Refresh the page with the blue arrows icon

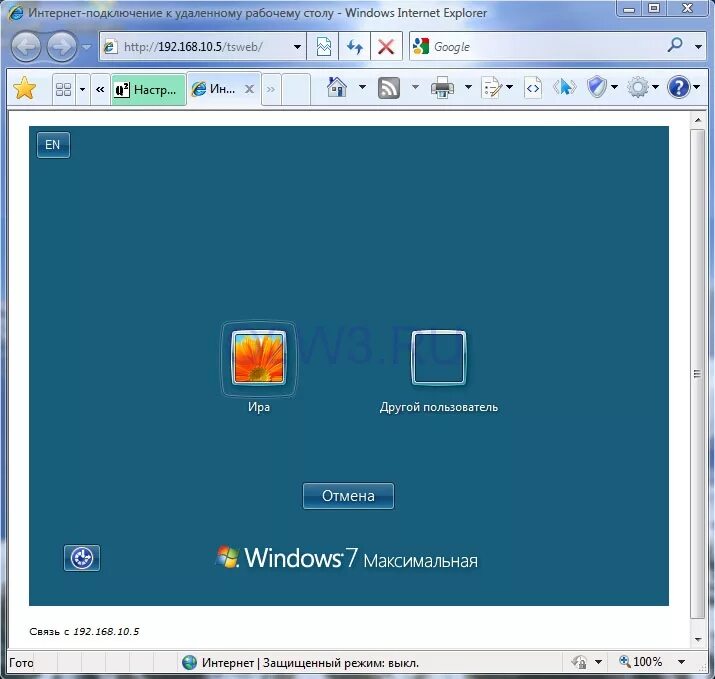point(355,47)
